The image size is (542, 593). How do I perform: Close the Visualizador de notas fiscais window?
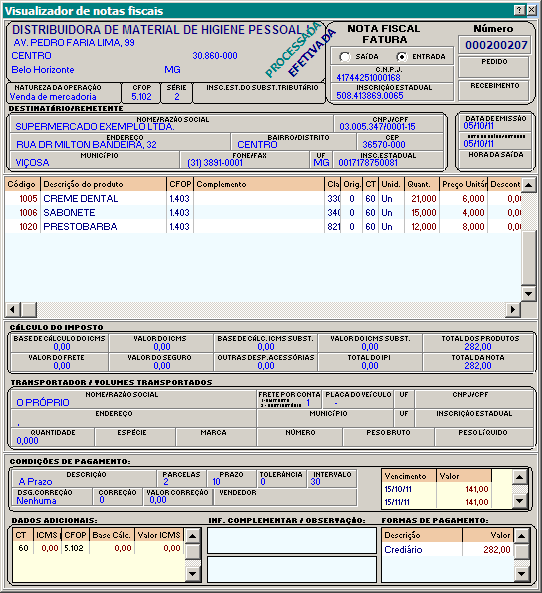tap(531, 10)
